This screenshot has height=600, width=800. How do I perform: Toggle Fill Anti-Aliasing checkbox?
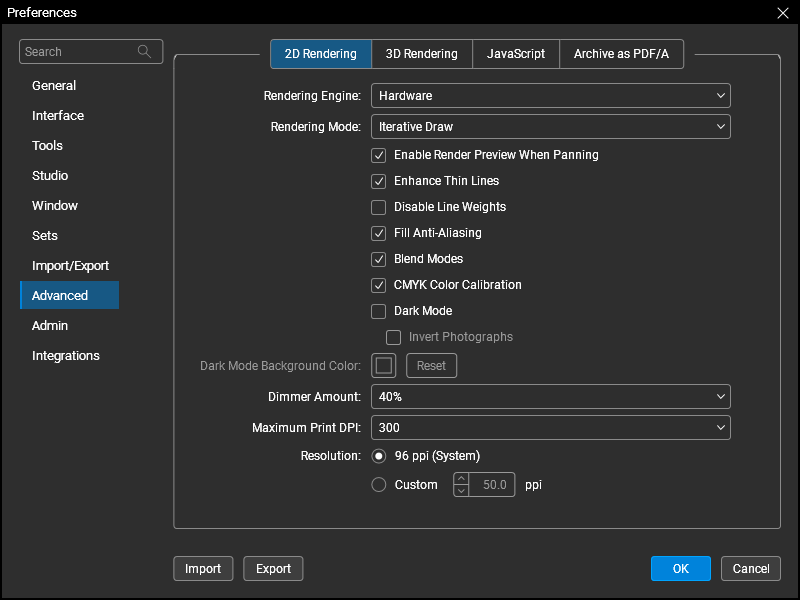point(379,233)
